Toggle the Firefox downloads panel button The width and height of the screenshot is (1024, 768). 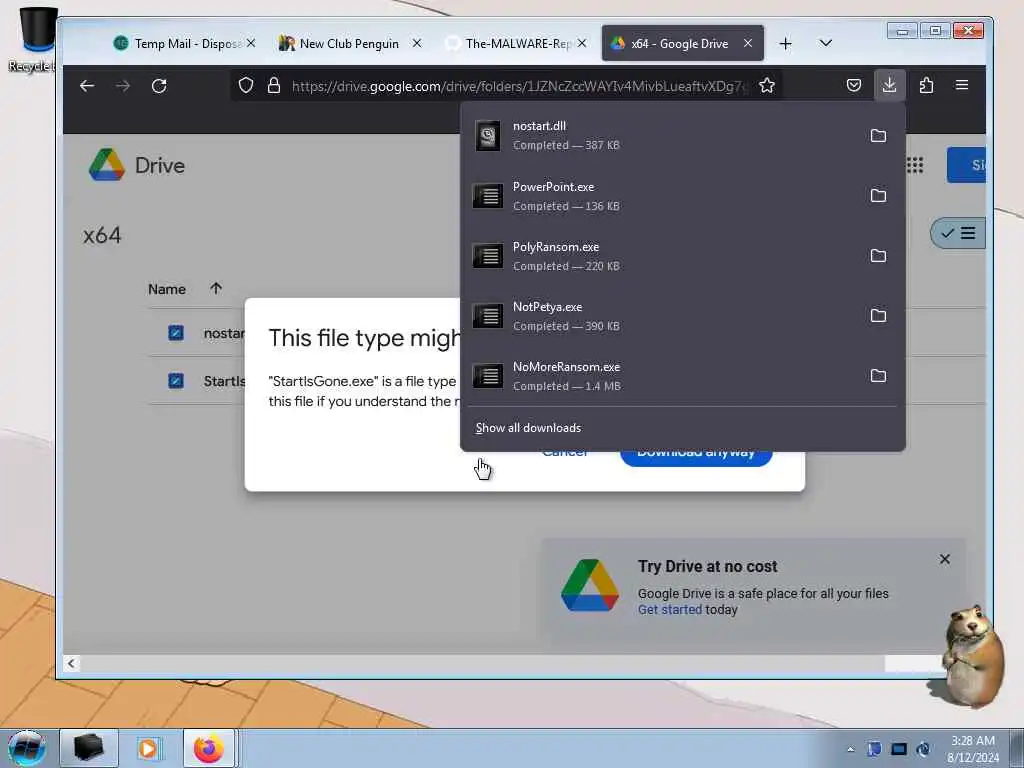889,85
